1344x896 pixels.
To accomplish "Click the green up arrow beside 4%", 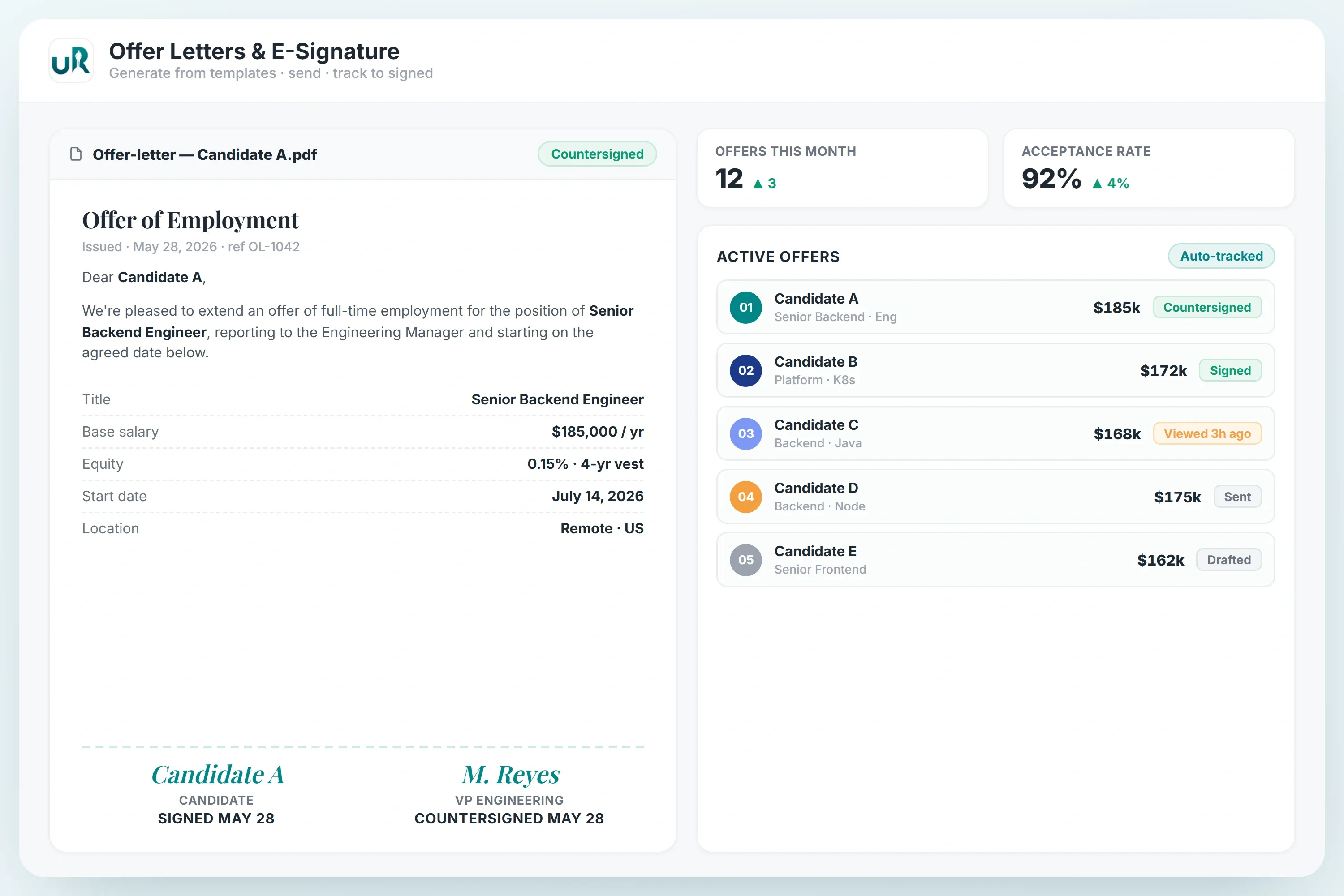I will coord(1096,184).
